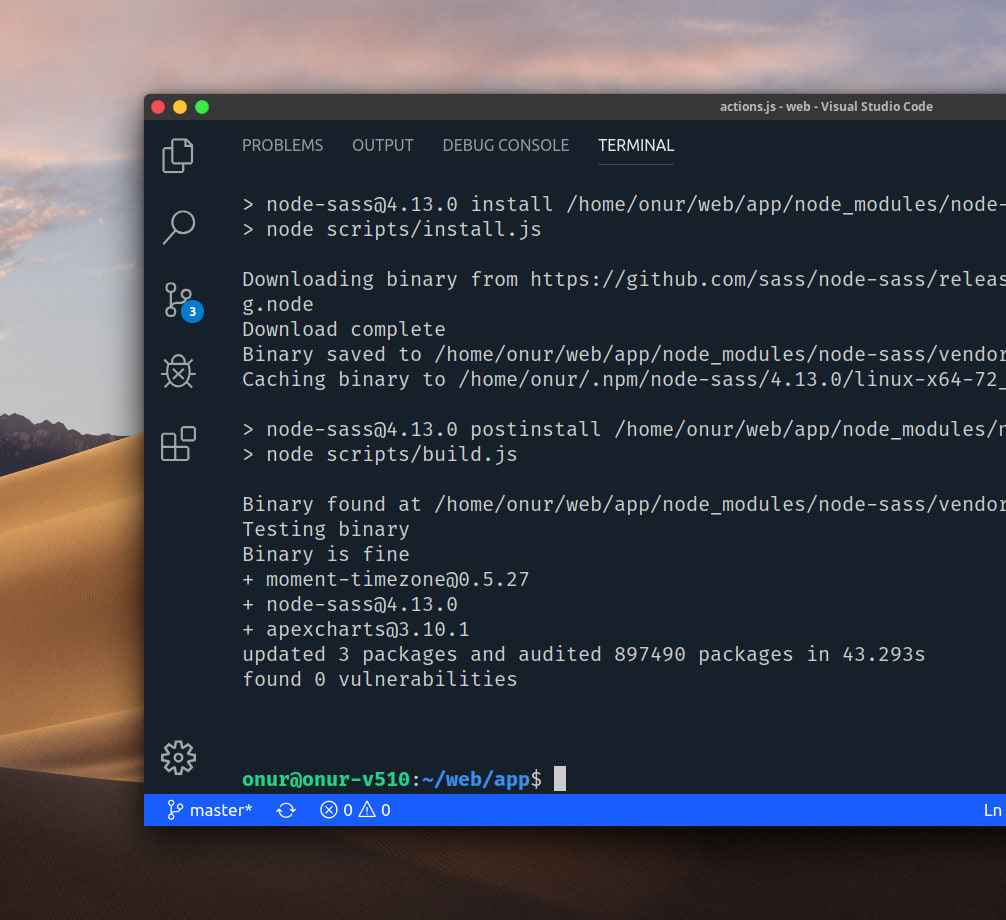Click the 'g.node' line
The height and width of the screenshot is (920, 1006).
click(x=278, y=303)
